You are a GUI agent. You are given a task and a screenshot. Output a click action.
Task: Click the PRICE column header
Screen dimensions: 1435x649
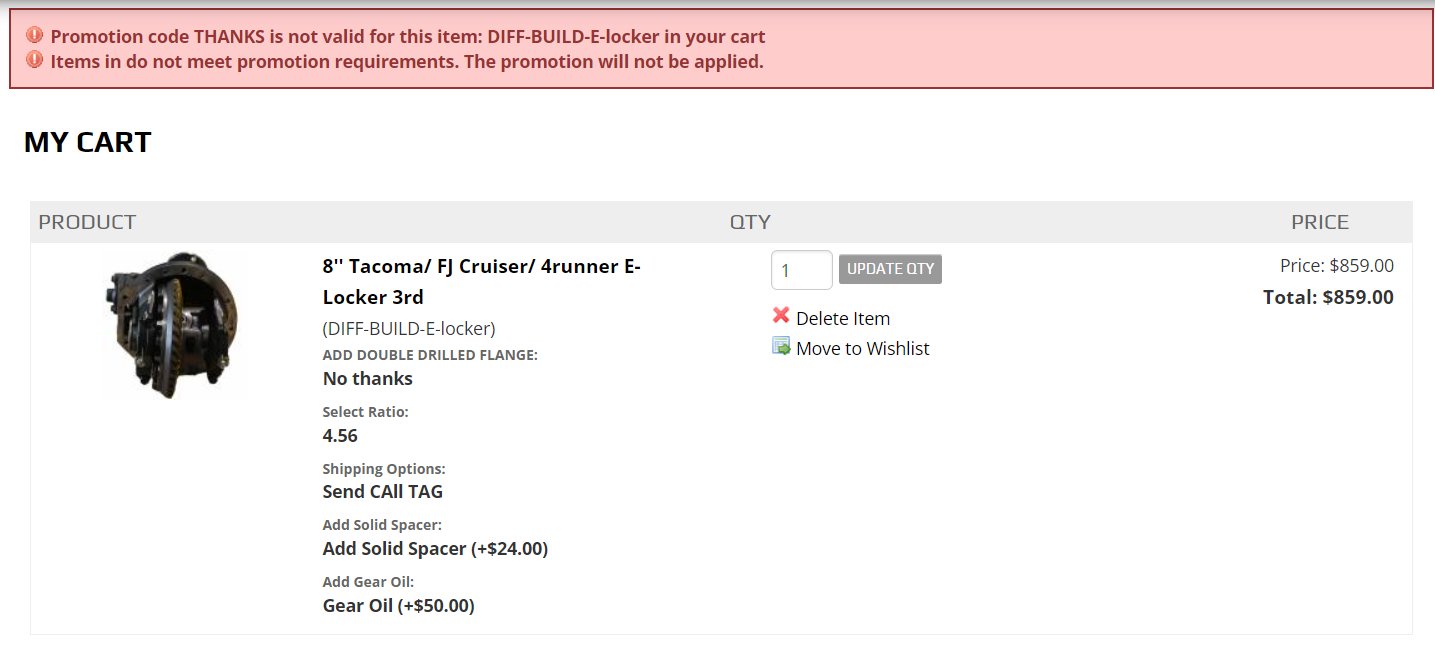click(1320, 222)
